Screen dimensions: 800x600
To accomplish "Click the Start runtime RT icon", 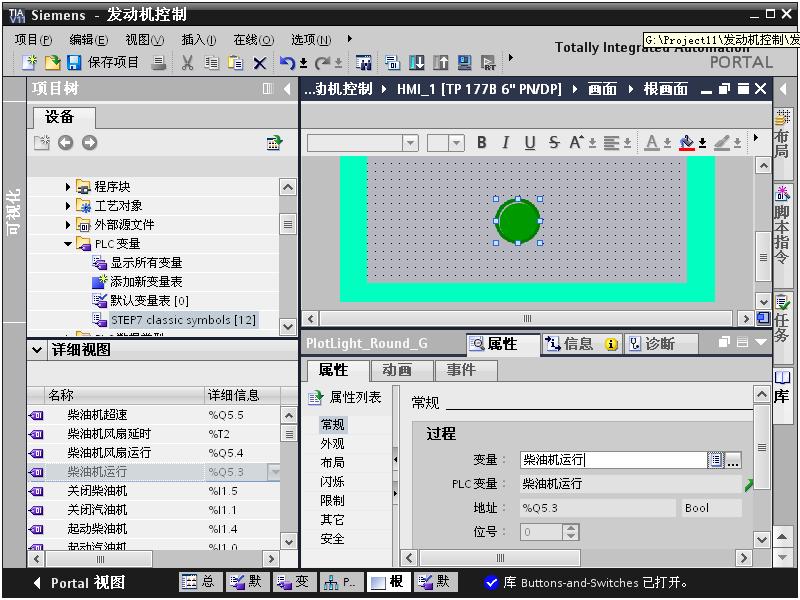I will 488,63.
